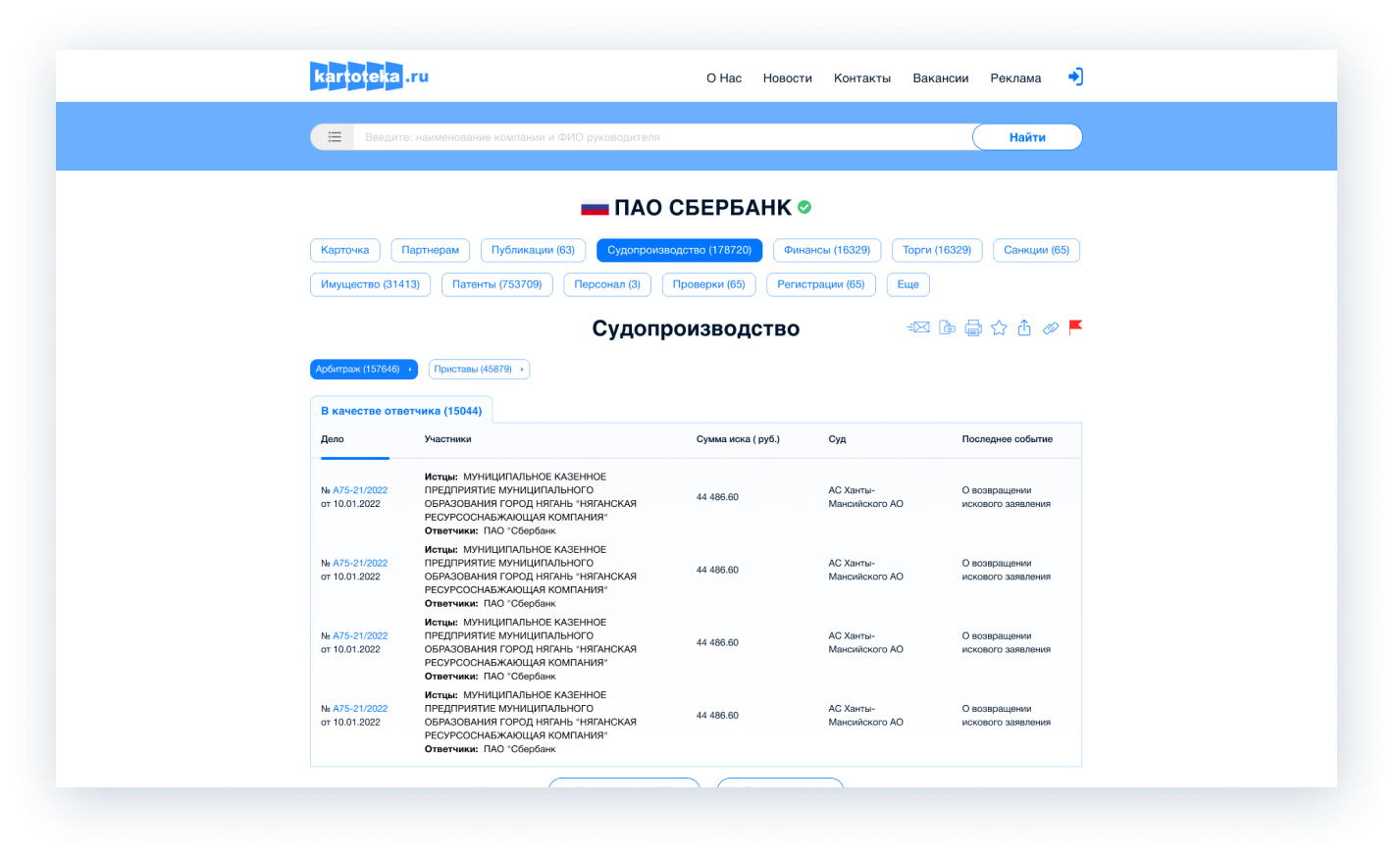
Task: Expand the Приставы (45879) dropdown
Action: point(479,370)
